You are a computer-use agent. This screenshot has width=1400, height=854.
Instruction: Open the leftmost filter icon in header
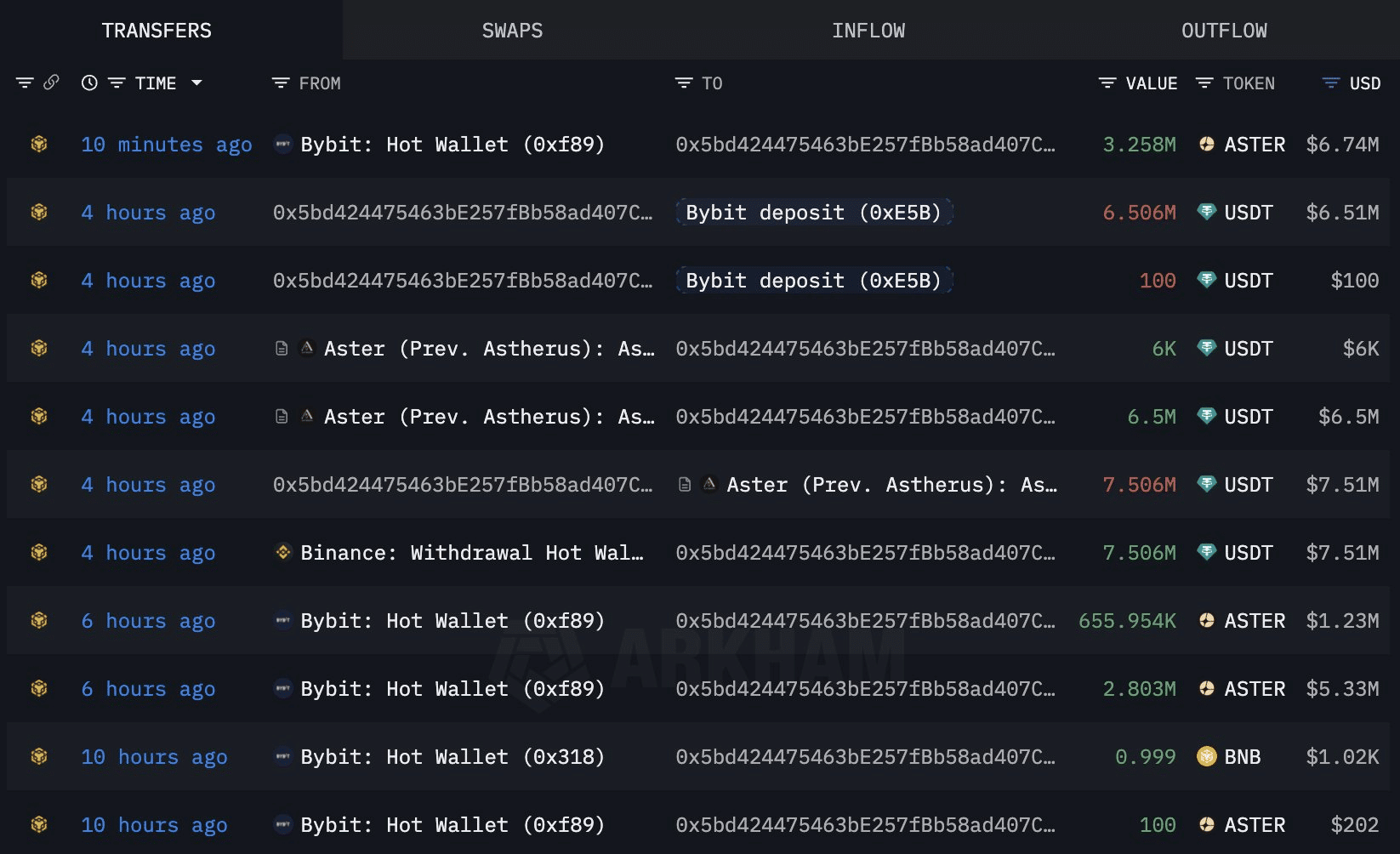pos(25,83)
